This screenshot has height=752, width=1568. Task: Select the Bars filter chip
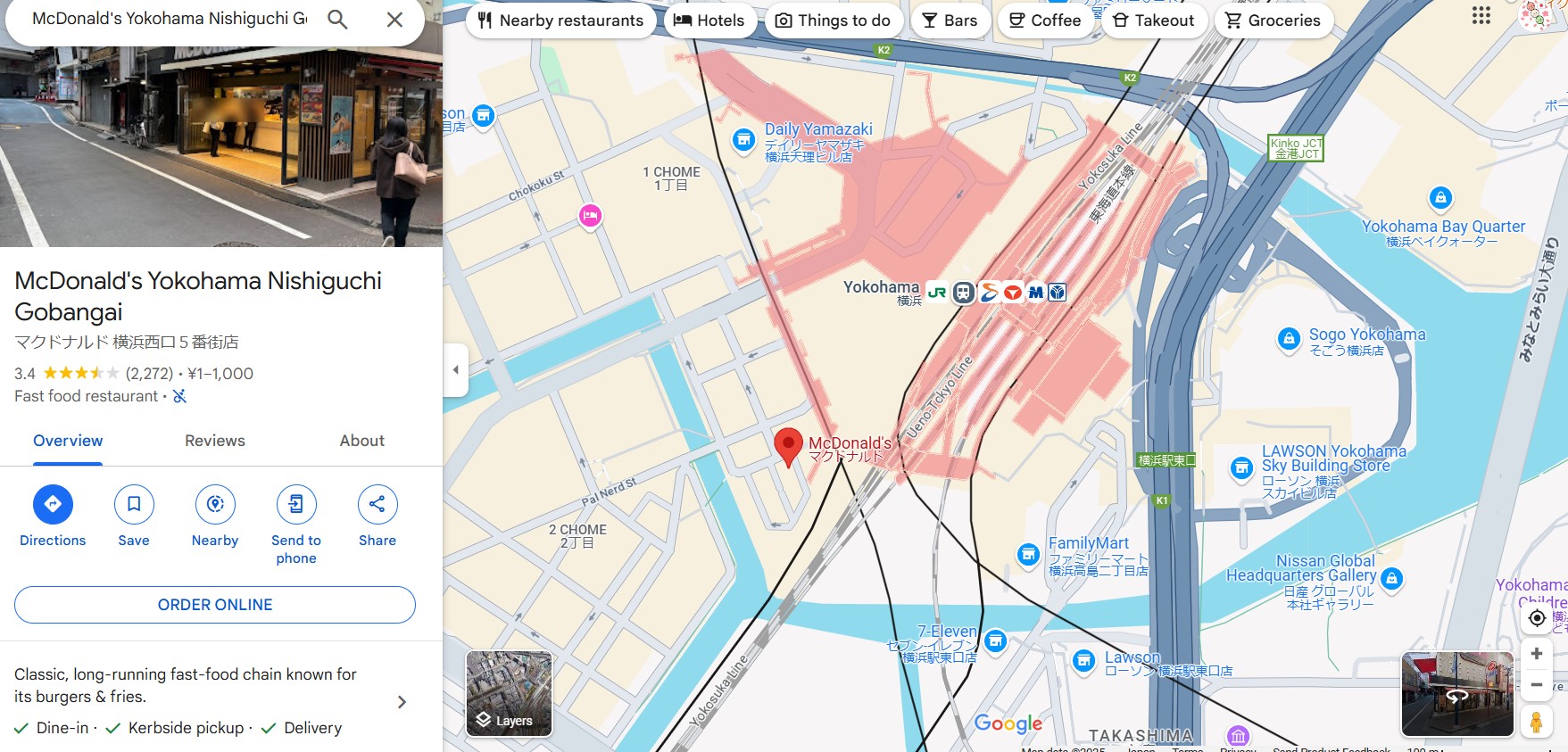pos(950,21)
